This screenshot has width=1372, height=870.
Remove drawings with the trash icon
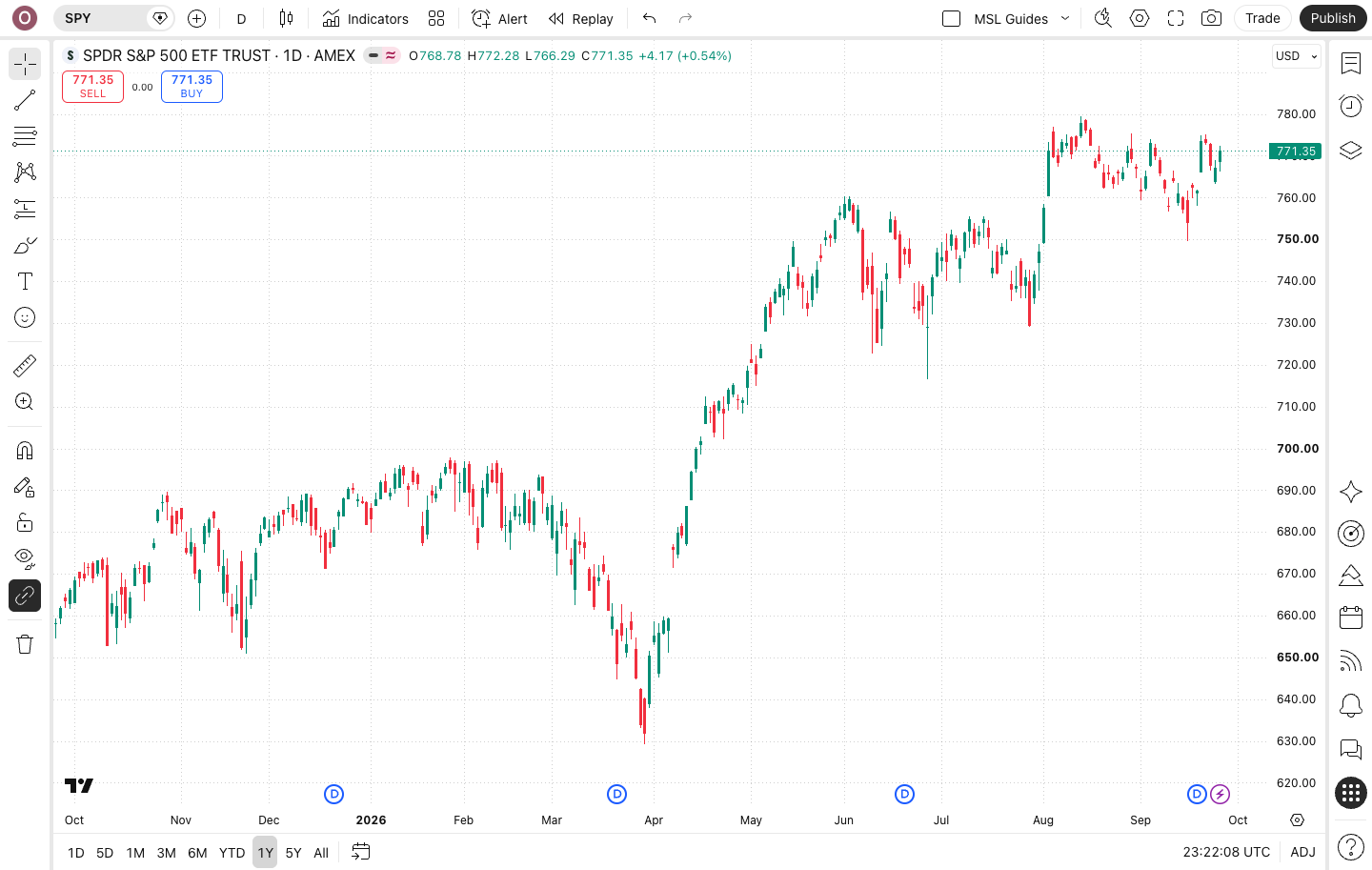click(x=25, y=645)
